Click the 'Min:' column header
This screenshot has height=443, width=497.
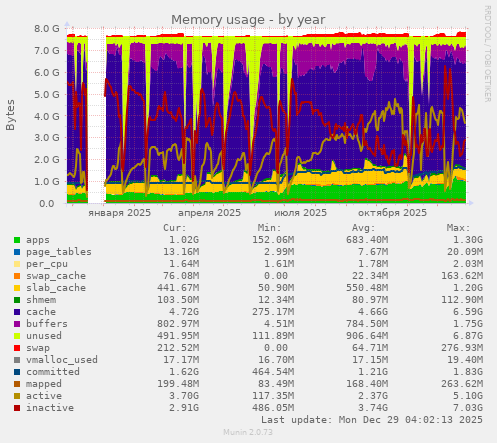(269, 228)
